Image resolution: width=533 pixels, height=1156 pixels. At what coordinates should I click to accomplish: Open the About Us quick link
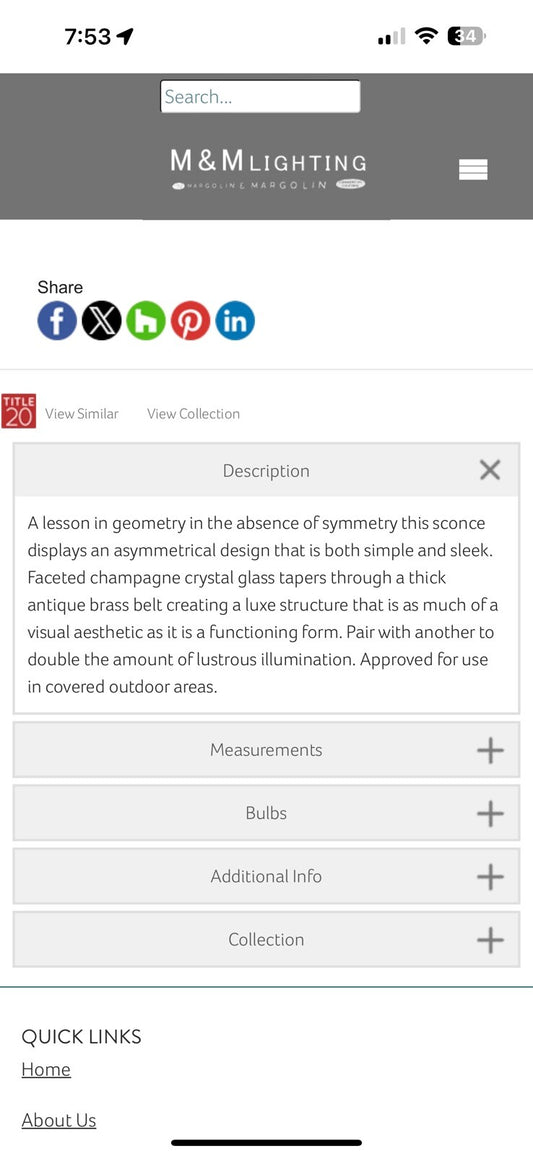tap(59, 1120)
